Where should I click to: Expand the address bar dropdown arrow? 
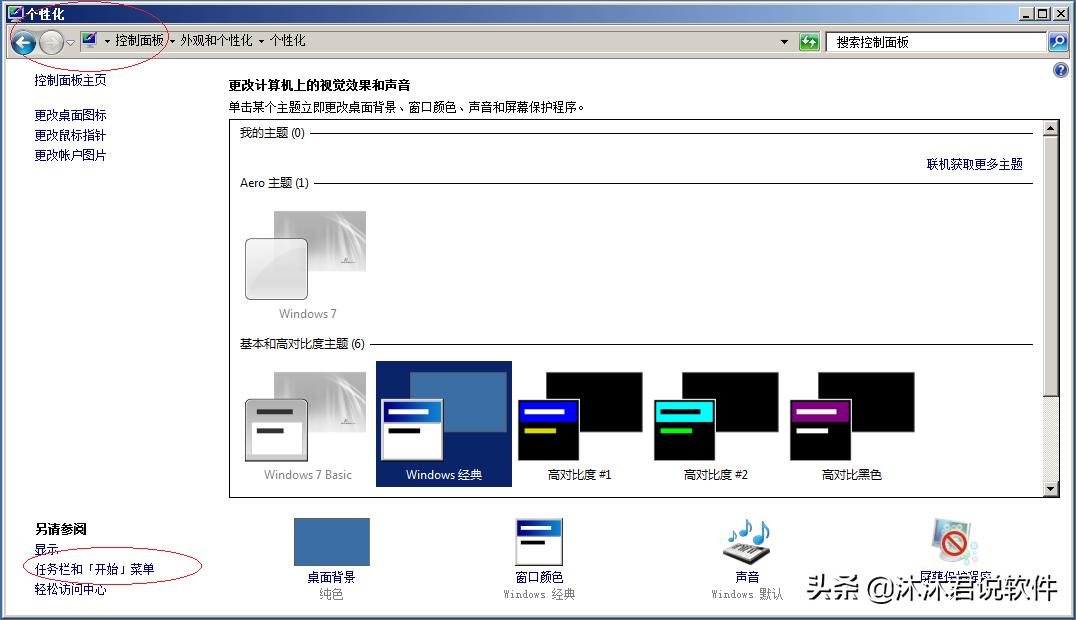click(786, 41)
